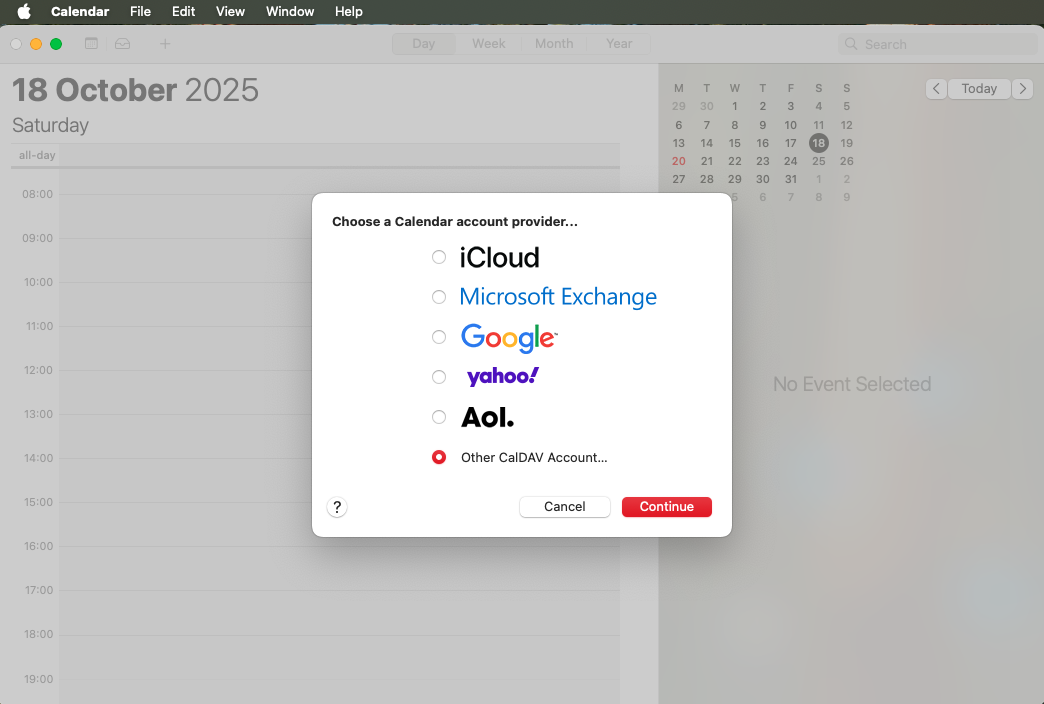Open the Window menu
The width and height of the screenshot is (1044, 704).
point(289,11)
